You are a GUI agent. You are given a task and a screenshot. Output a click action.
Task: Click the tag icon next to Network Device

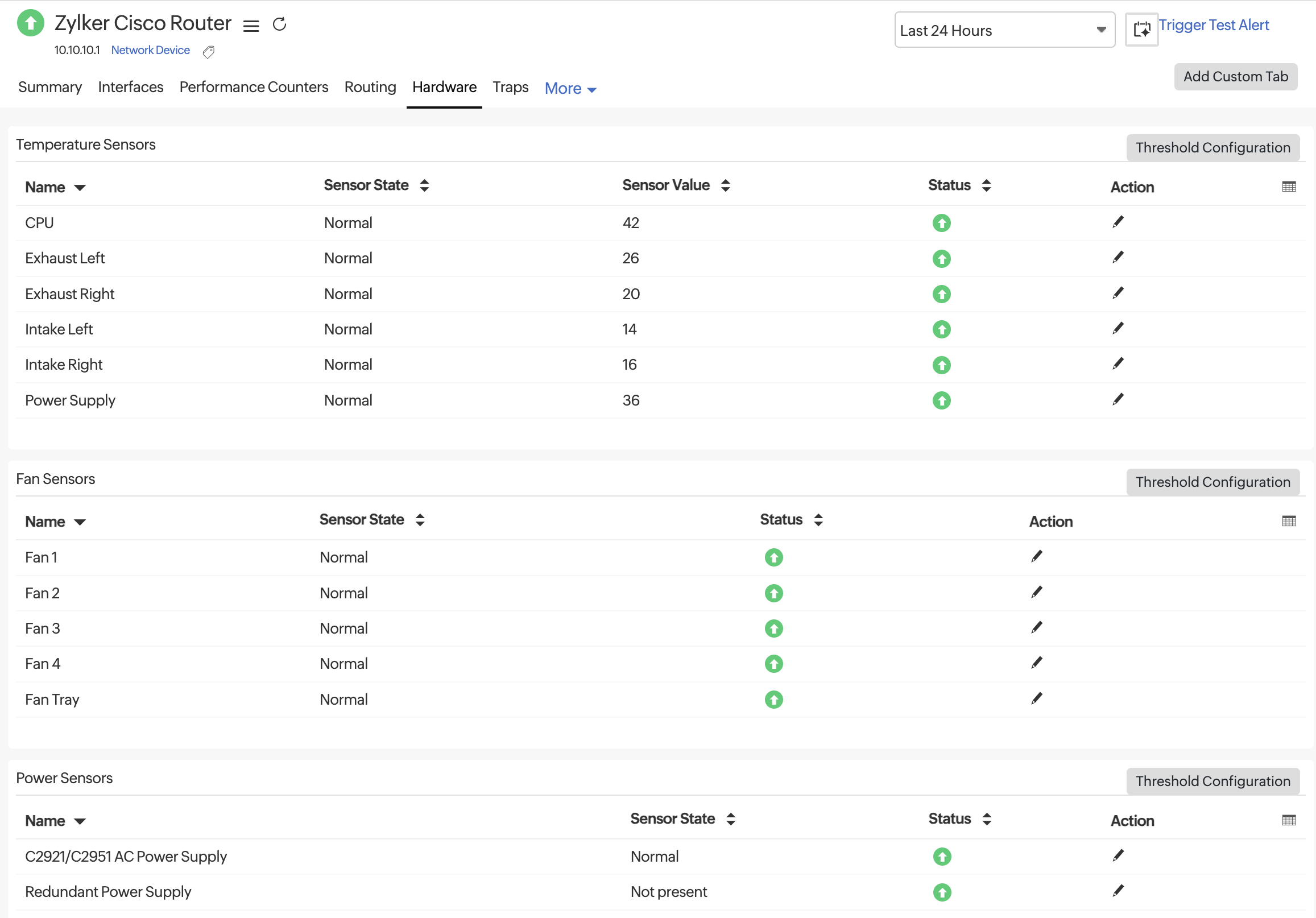pyautogui.click(x=209, y=52)
